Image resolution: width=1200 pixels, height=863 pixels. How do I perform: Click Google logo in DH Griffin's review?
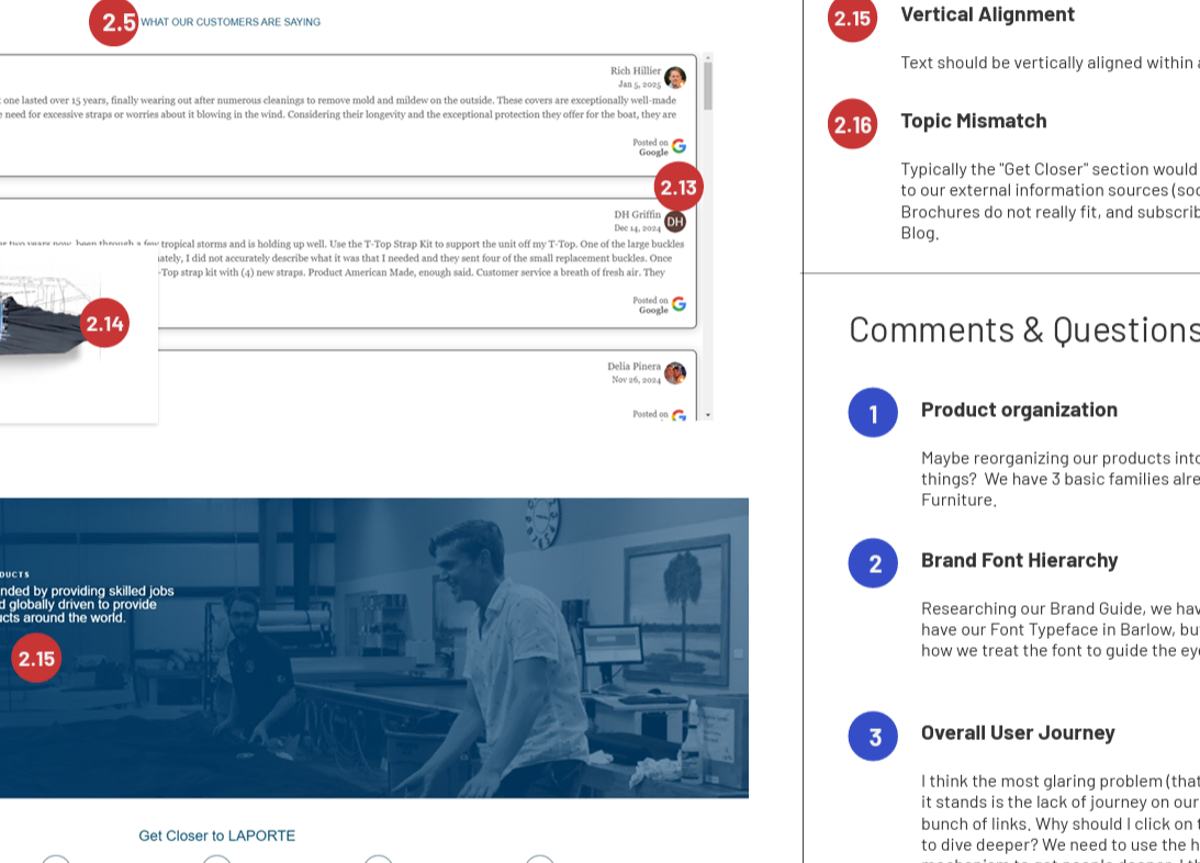point(679,304)
